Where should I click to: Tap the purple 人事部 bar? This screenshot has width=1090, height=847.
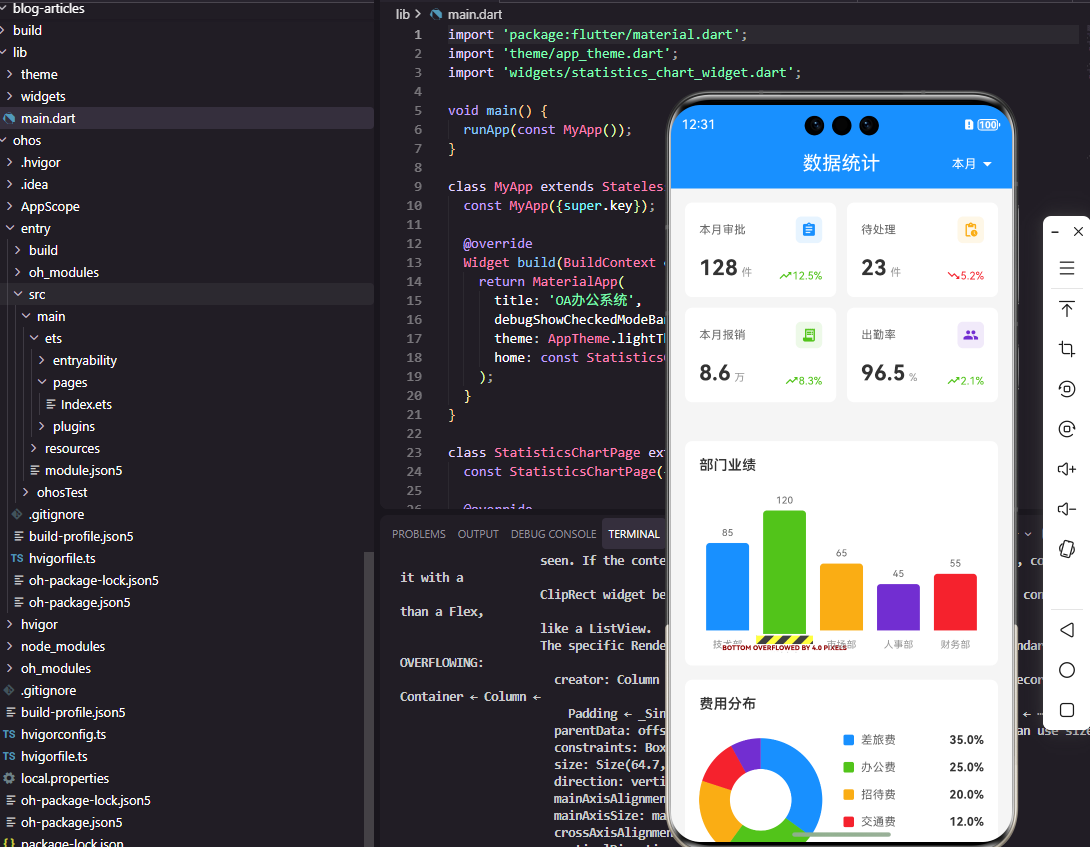point(898,607)
